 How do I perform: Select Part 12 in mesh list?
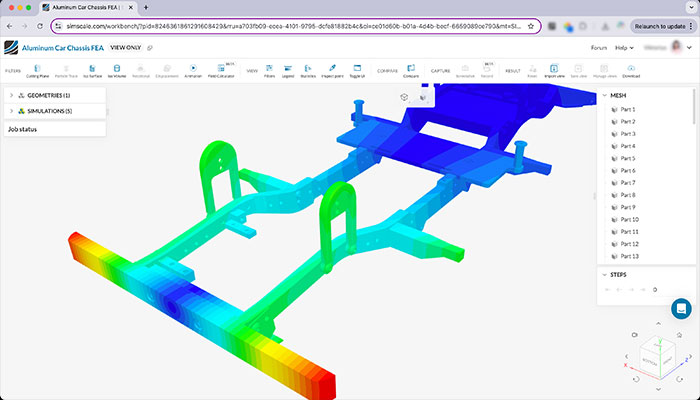pyautogui.click(x=629, y=244)
